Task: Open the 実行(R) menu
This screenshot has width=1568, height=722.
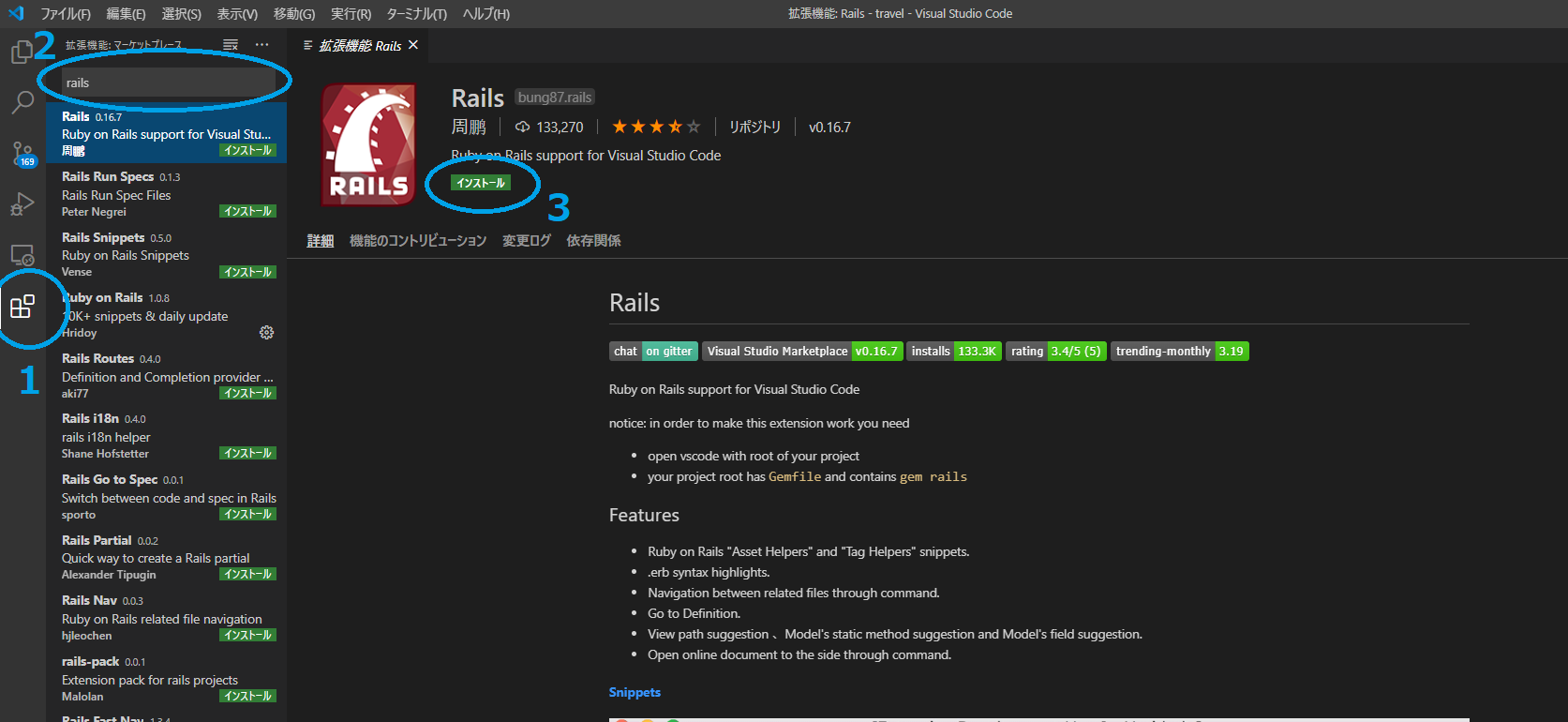Action: tap(351, 14)
